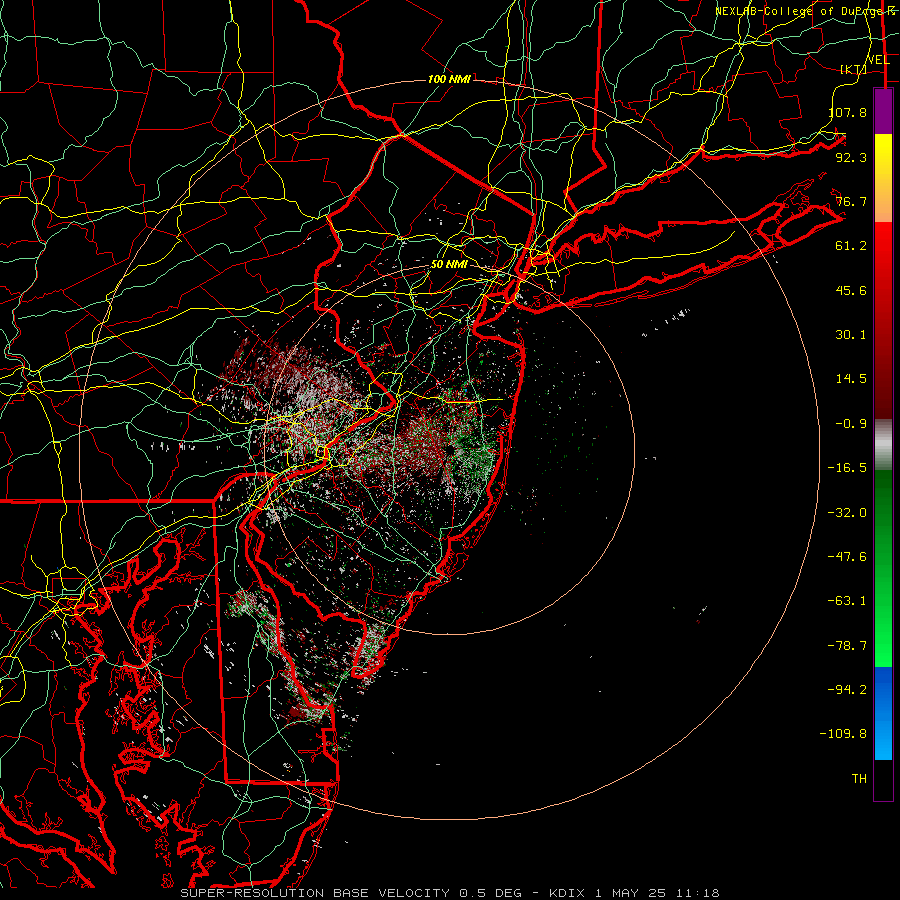Select the 76.7 velocity scale value
The height and width of the screenshot is (900, 900).
851,201
